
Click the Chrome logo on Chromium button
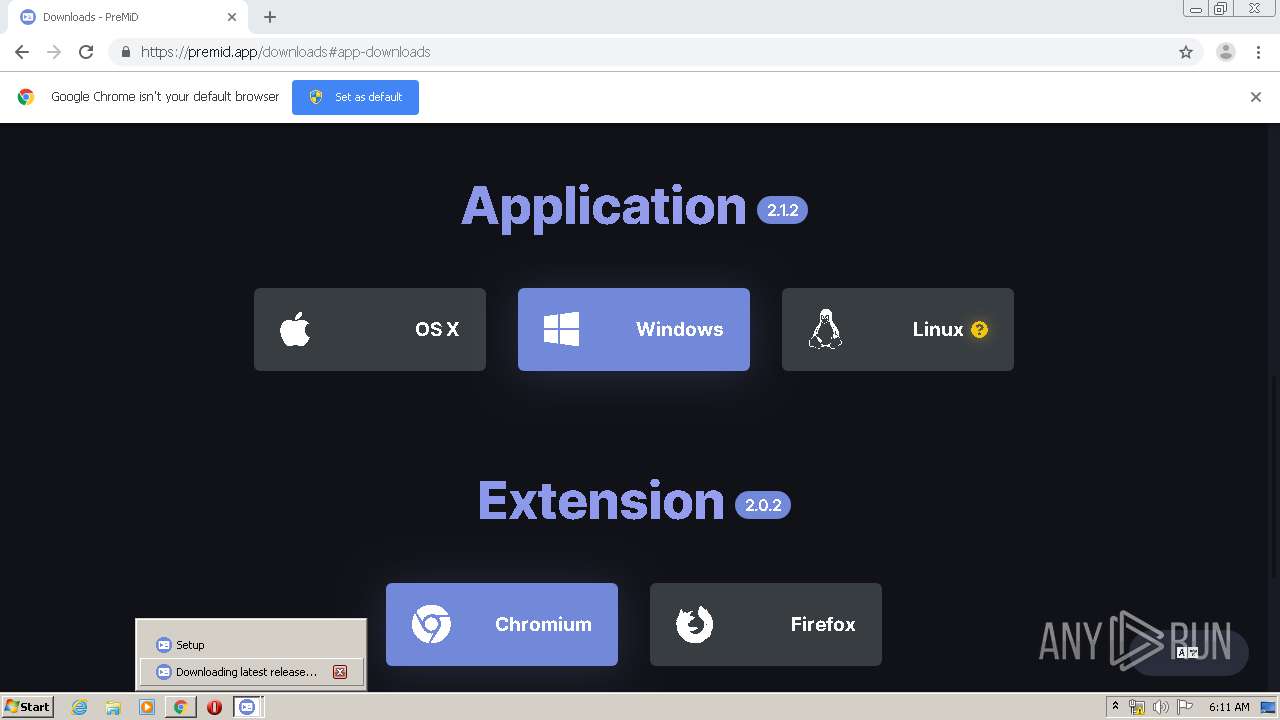431,624
